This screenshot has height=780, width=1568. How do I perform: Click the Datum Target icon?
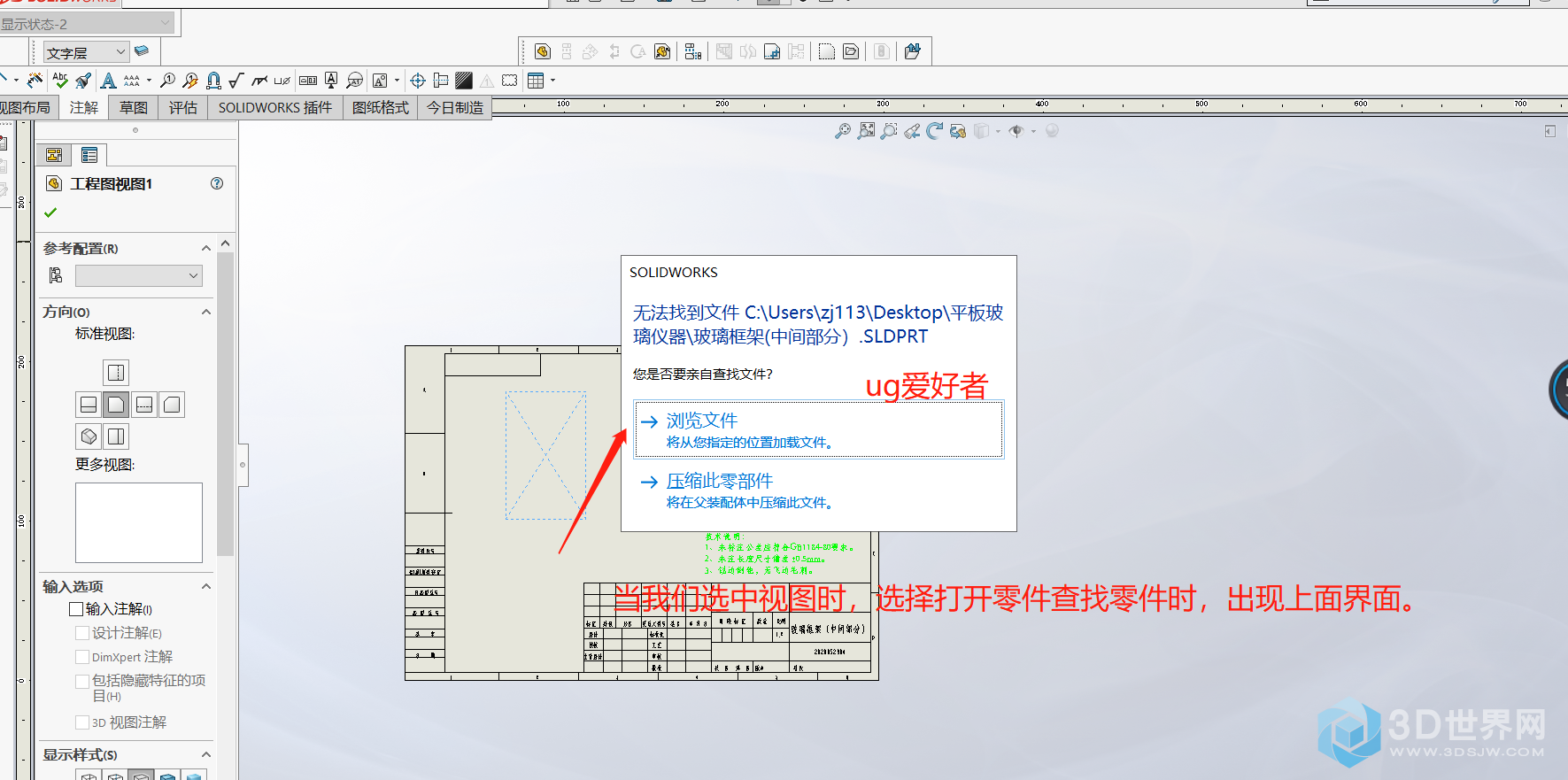point(354,81)
